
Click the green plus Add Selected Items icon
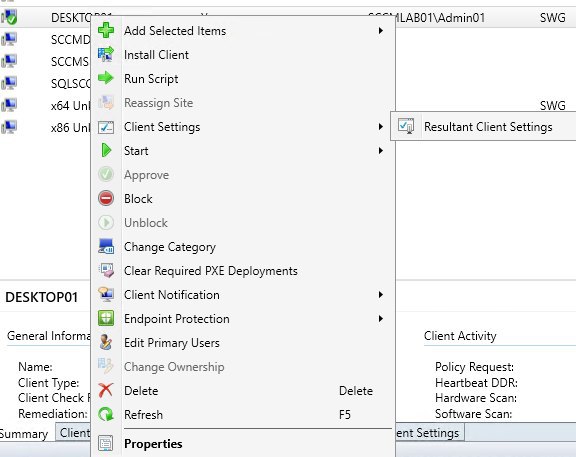tap(106, 30)
